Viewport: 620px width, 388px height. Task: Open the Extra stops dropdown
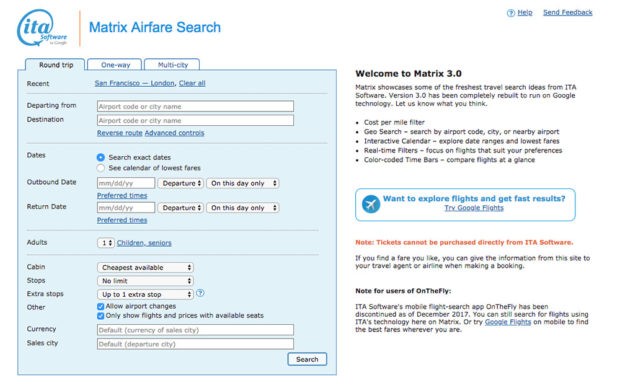145,294
